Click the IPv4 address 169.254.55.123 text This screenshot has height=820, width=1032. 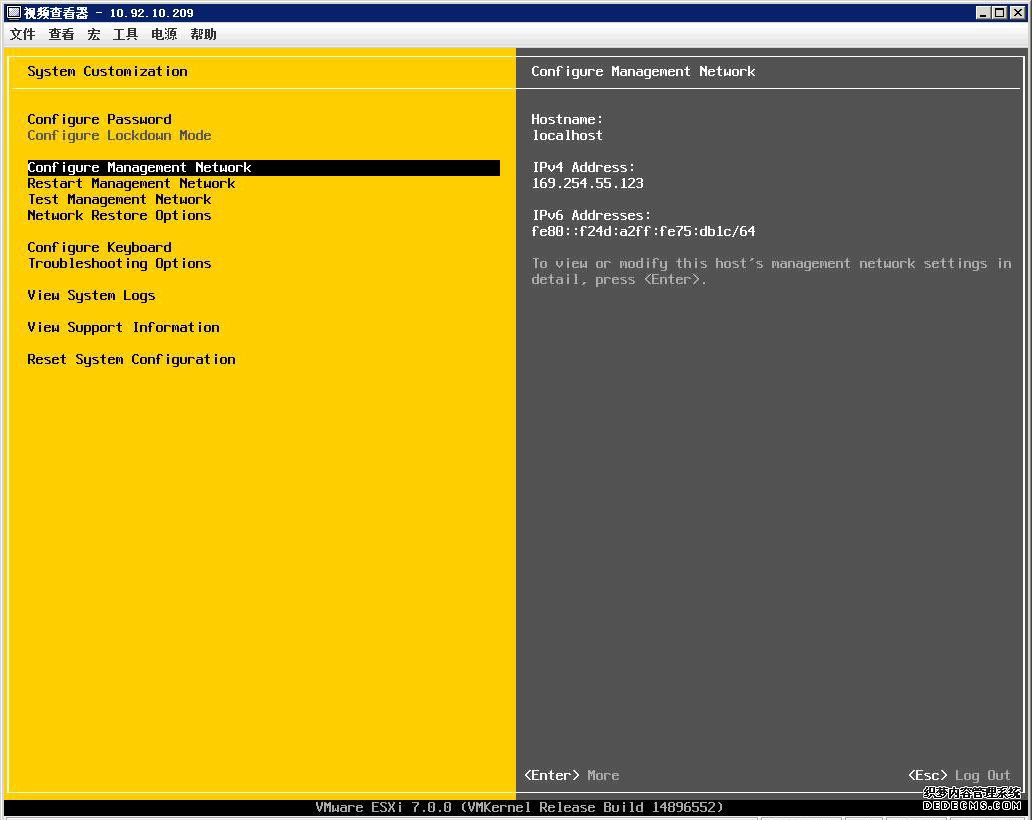(x=587, y=183)
